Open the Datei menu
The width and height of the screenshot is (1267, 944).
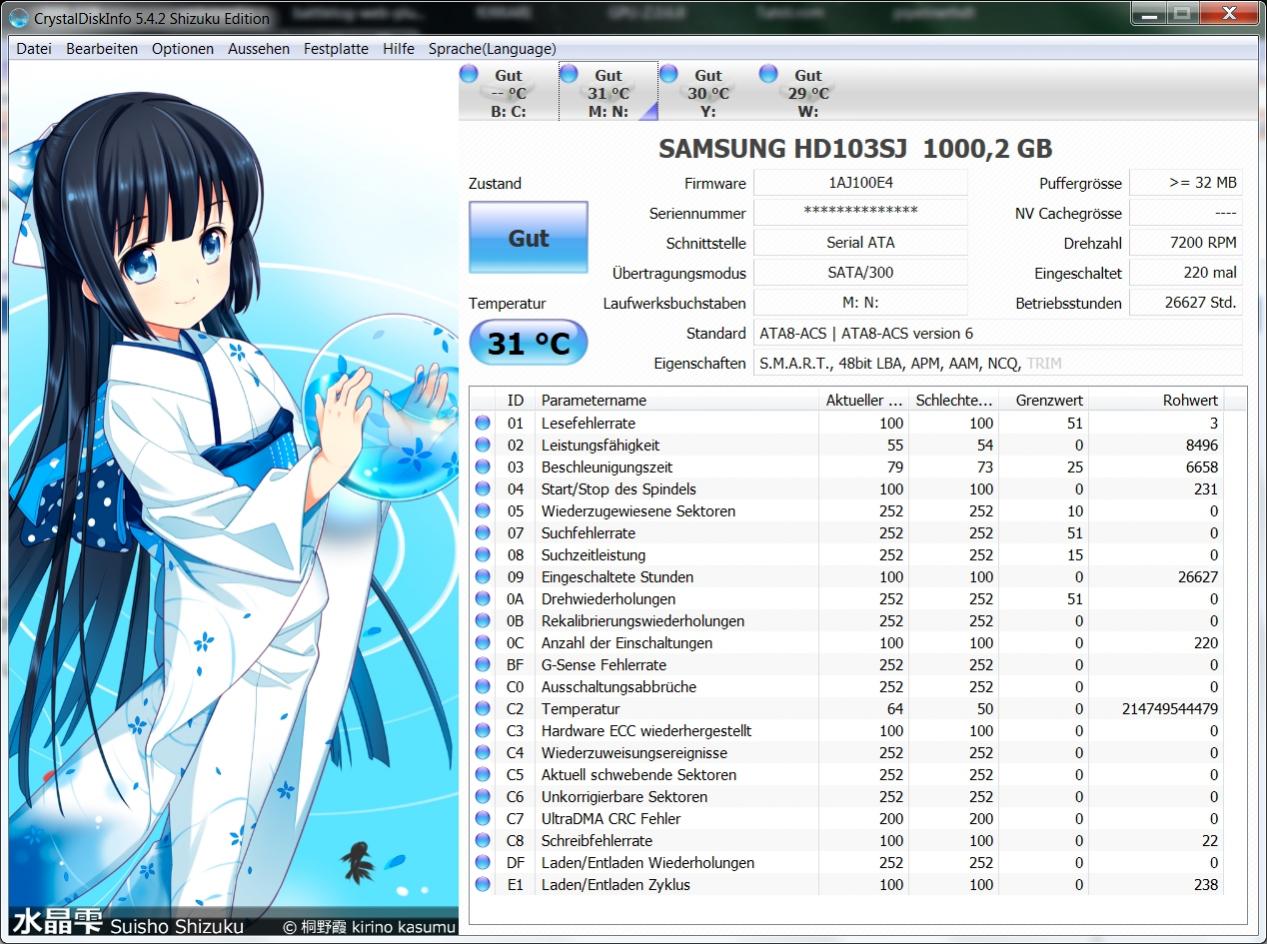coord(34,48)
